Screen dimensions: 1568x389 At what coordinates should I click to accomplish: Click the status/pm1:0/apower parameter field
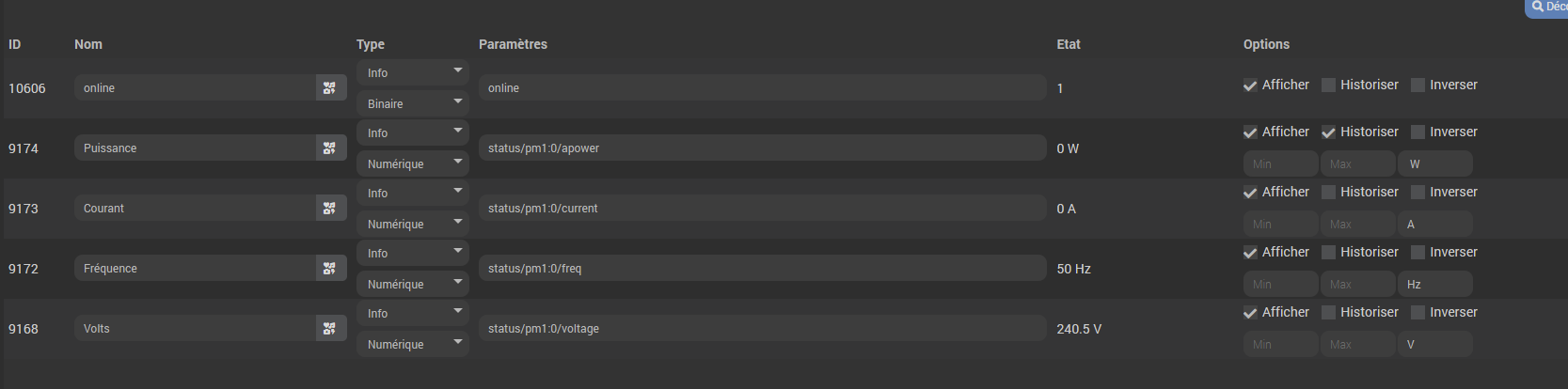(x=762, y=148)
